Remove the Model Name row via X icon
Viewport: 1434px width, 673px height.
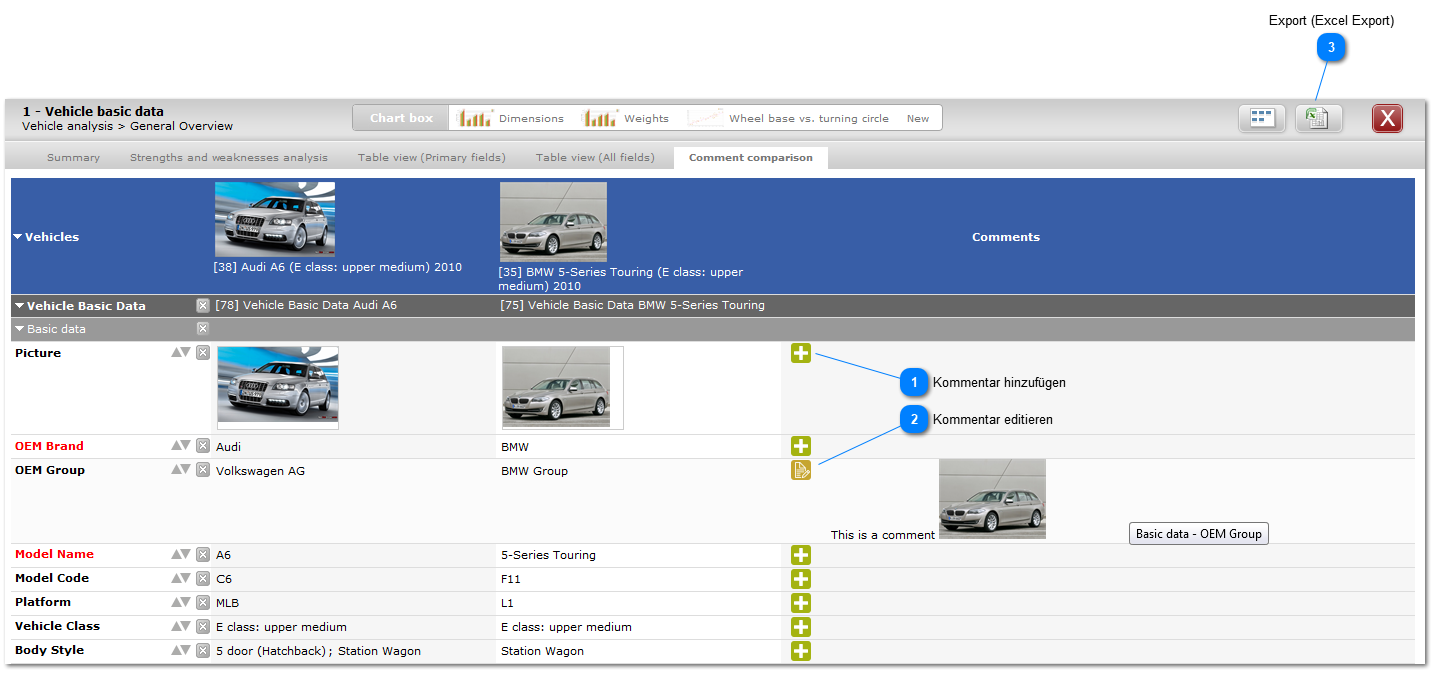click(203, 555)
